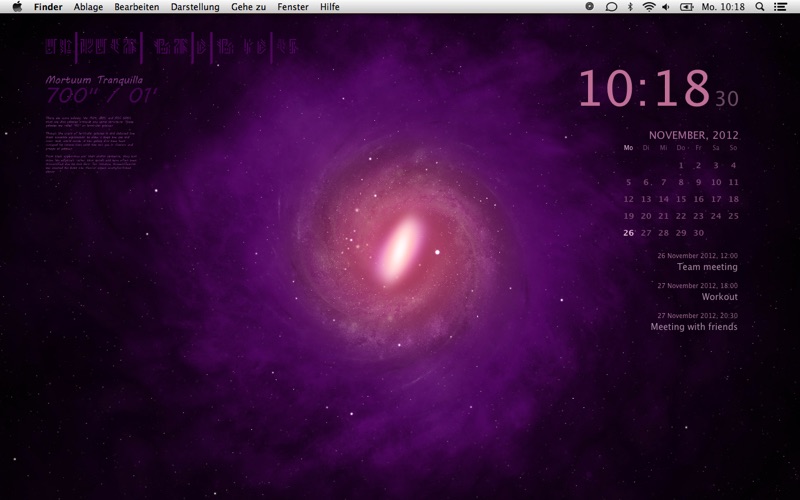Click the volume speaker icon
Screen dimensions: 800x500
(666, 7)
